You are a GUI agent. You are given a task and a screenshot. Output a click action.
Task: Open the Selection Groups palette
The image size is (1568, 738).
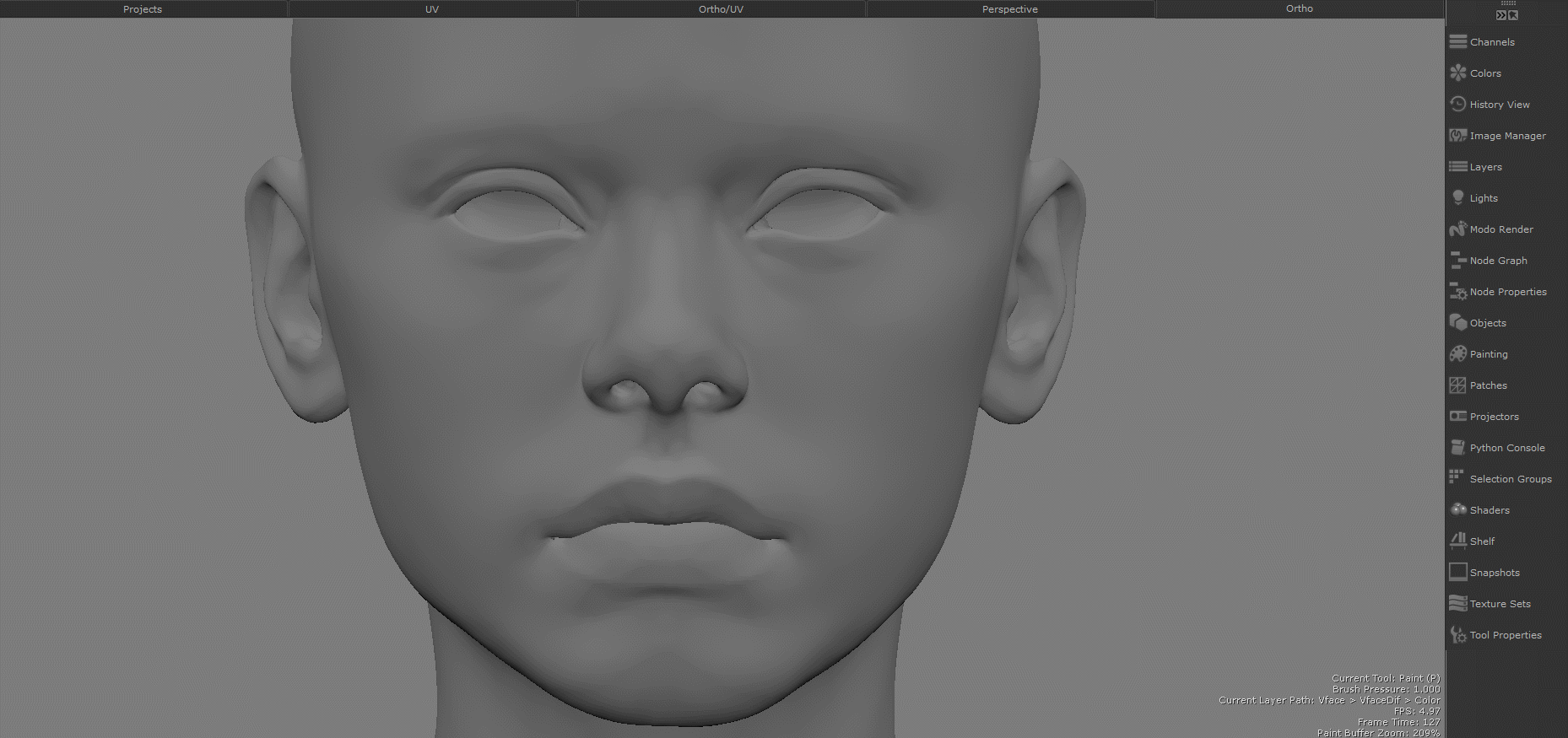(1500, 478)
